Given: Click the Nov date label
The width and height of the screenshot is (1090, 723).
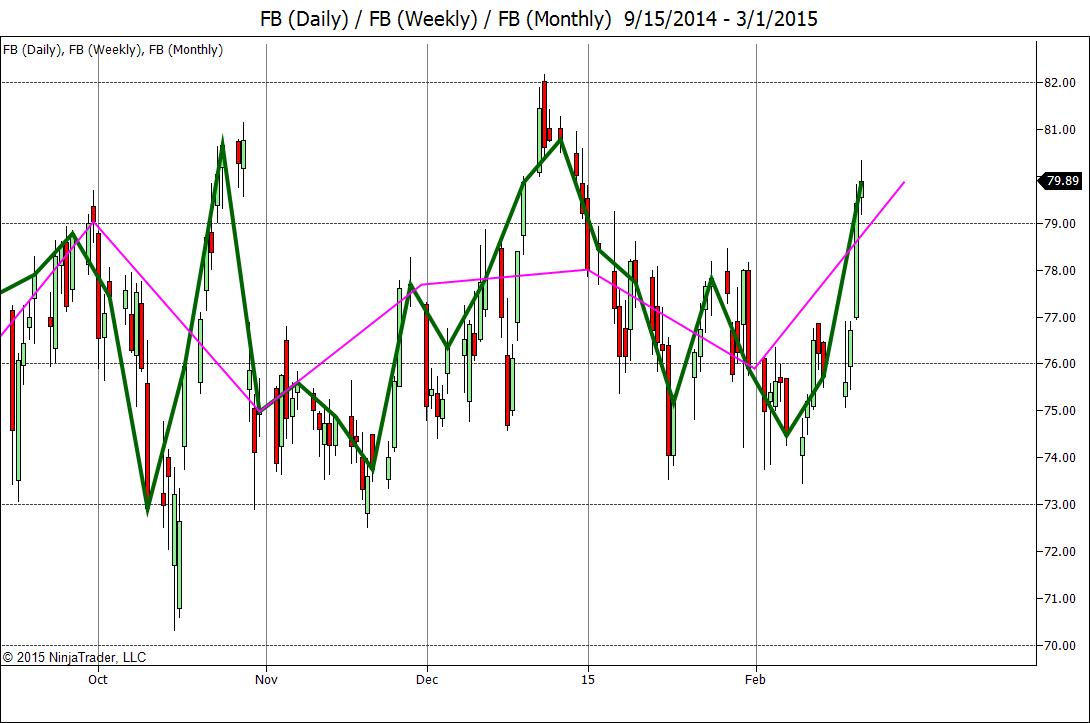Looking at the screenshot, I should (266, 679).
